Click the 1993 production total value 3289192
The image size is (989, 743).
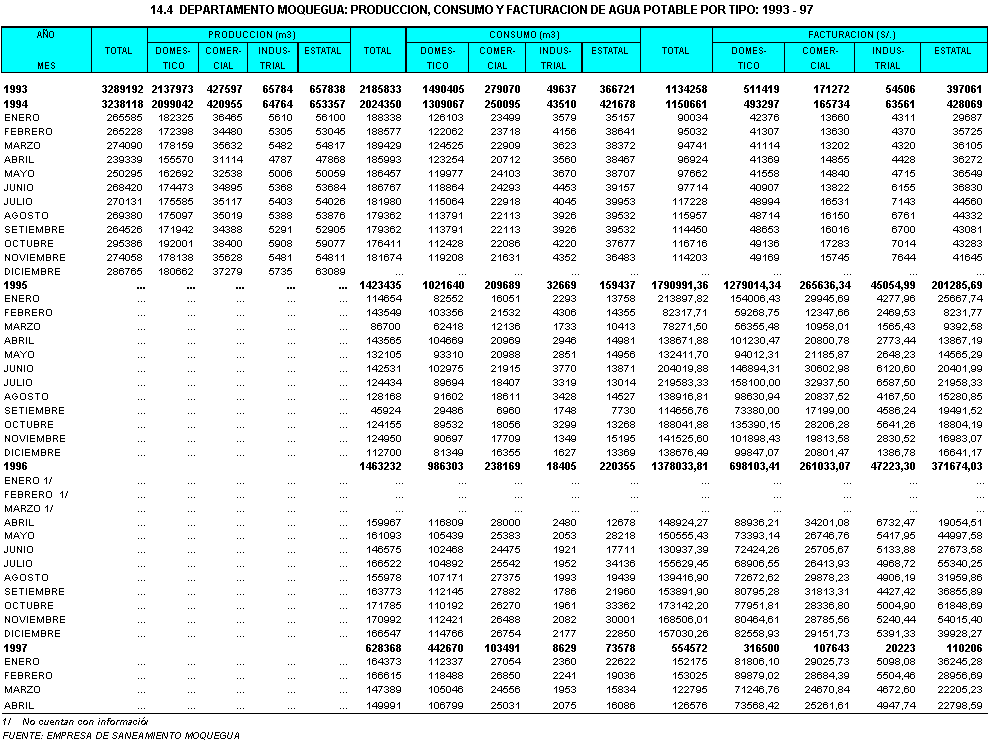point(121,89)
